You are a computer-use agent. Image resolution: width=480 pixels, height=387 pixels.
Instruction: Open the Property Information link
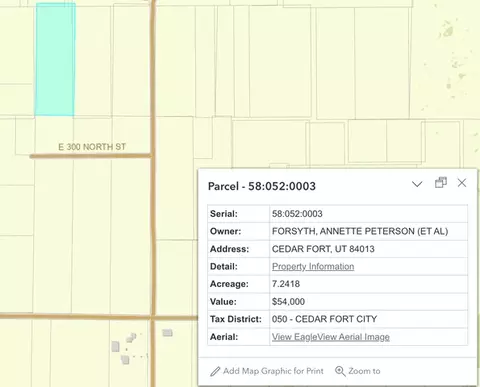coord(313,266)
